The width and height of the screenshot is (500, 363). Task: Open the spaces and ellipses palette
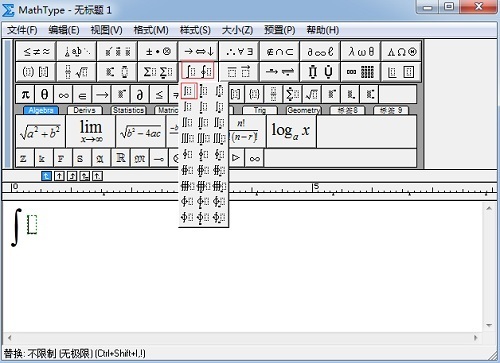(x=77, y=51)
